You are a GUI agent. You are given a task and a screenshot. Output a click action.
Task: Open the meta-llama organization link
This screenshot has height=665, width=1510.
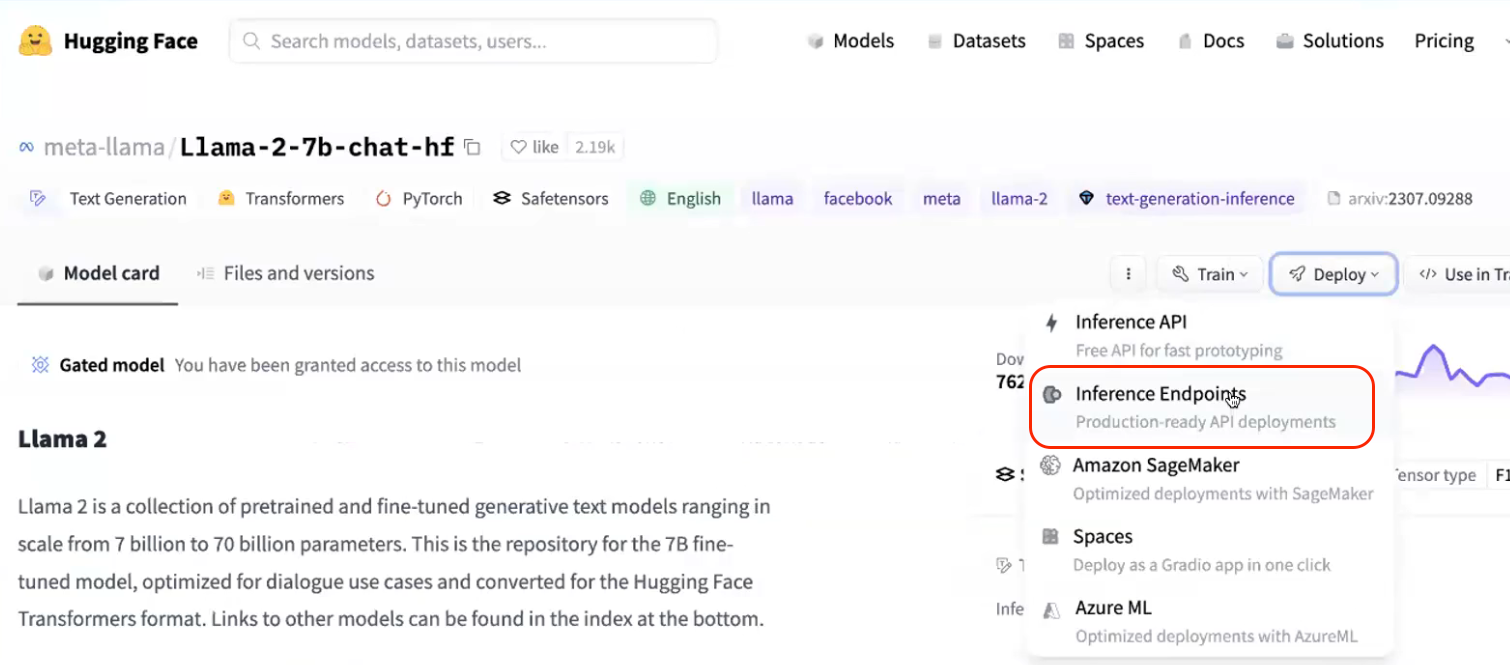click(104, 148)
